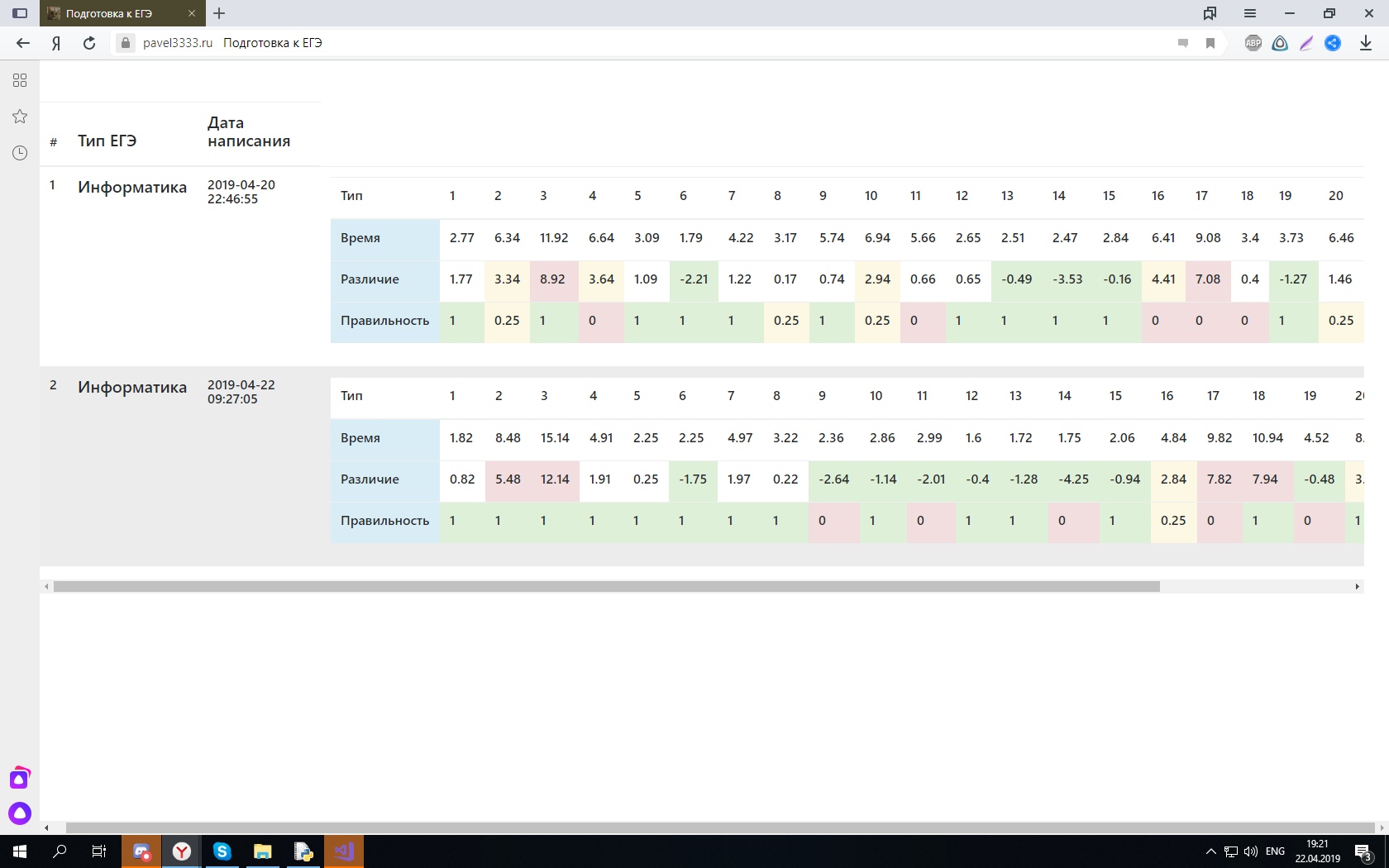Screen dimensions: 1389x868
Task: Open the history clock icon in sidebar
Action: (20, 153)
